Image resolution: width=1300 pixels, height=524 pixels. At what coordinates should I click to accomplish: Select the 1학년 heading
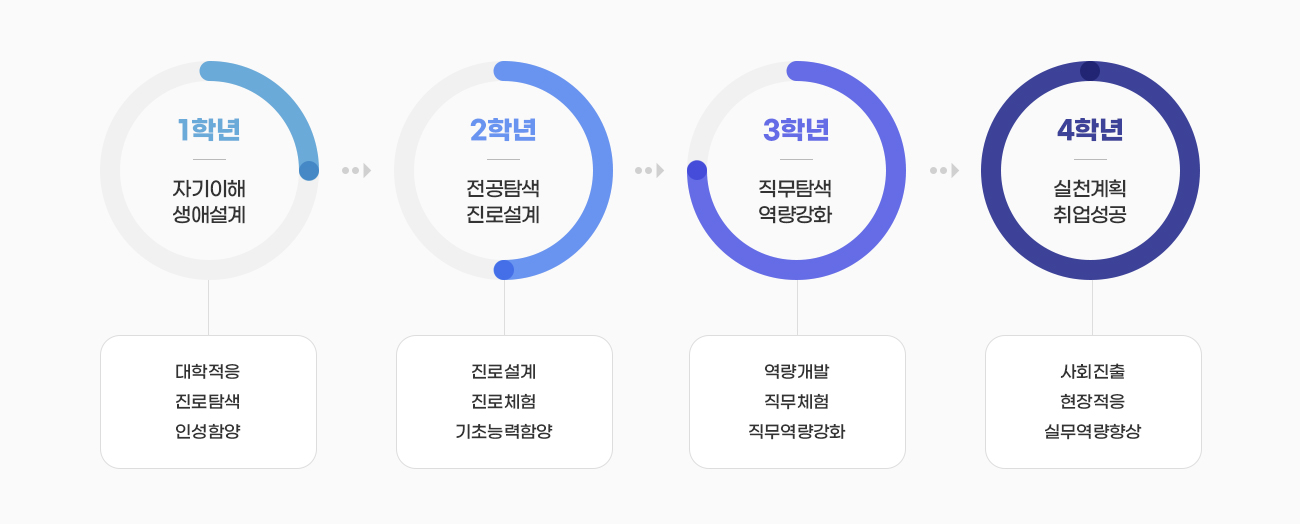(x=209, y=130)
